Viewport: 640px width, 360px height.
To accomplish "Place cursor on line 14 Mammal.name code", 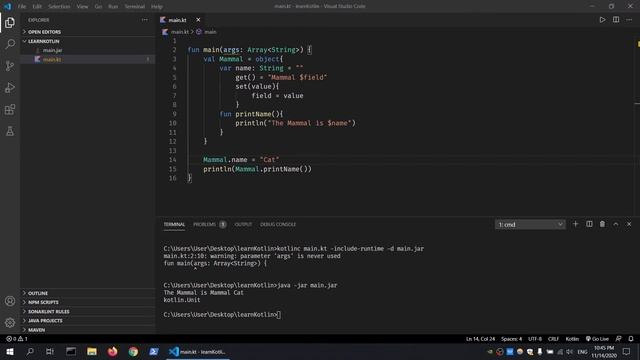I will point(241,160).
